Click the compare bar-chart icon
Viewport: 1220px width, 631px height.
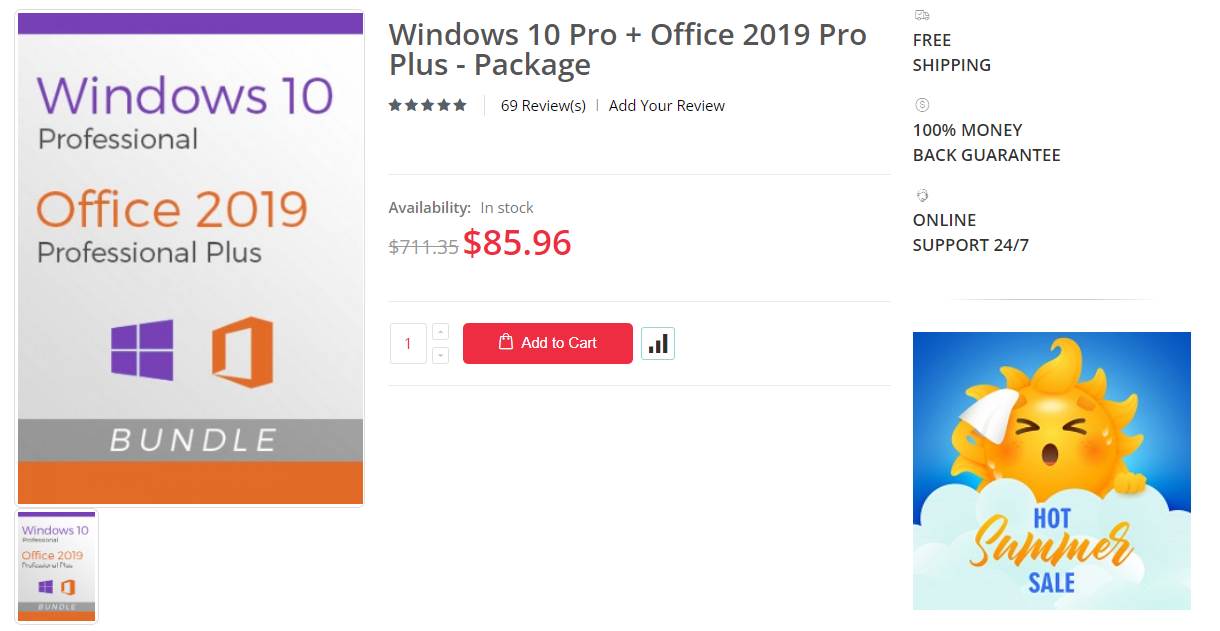(x=658, y=343)
